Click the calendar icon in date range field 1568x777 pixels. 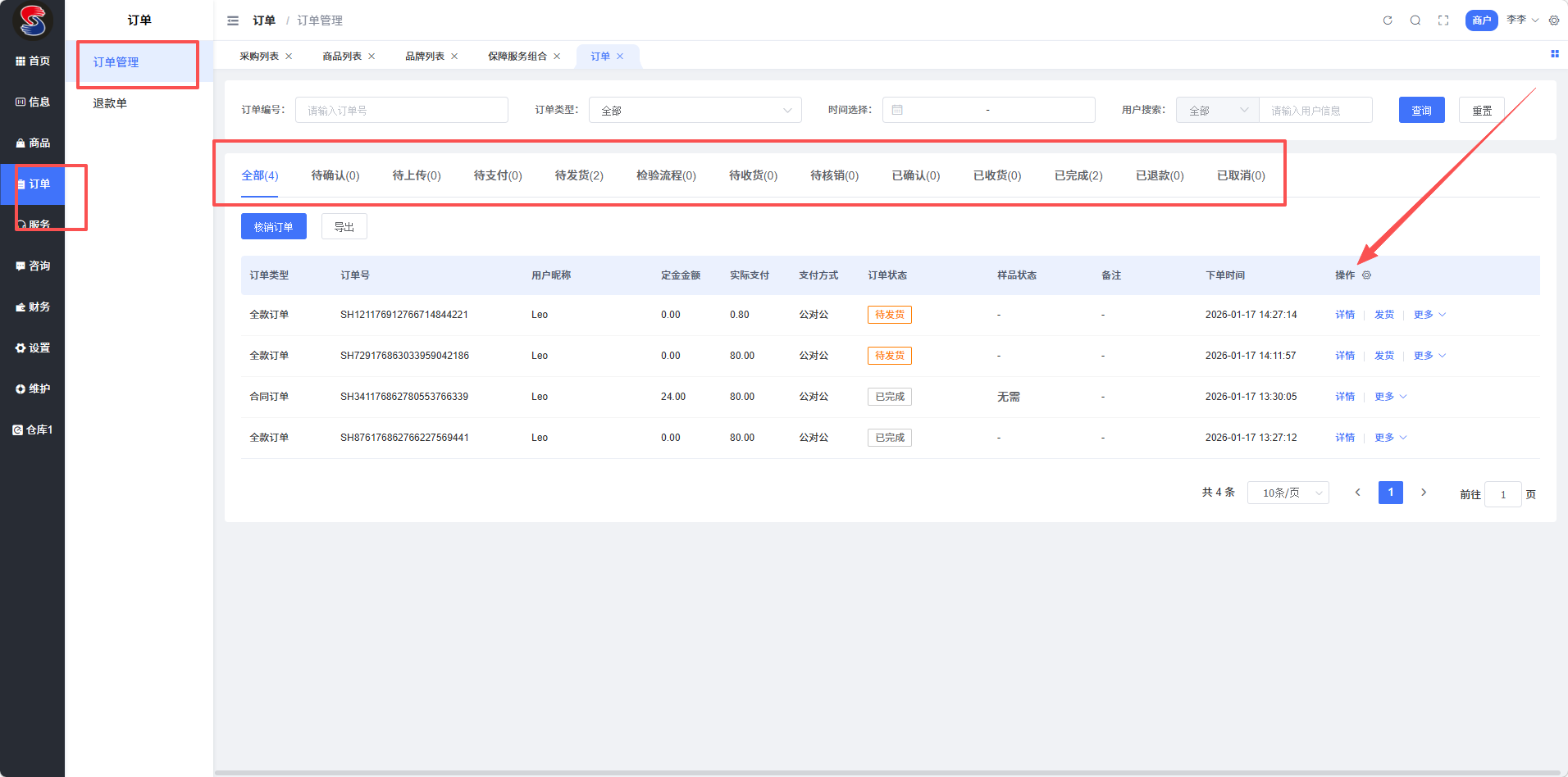pyautogui.click(x=897, y=110)
